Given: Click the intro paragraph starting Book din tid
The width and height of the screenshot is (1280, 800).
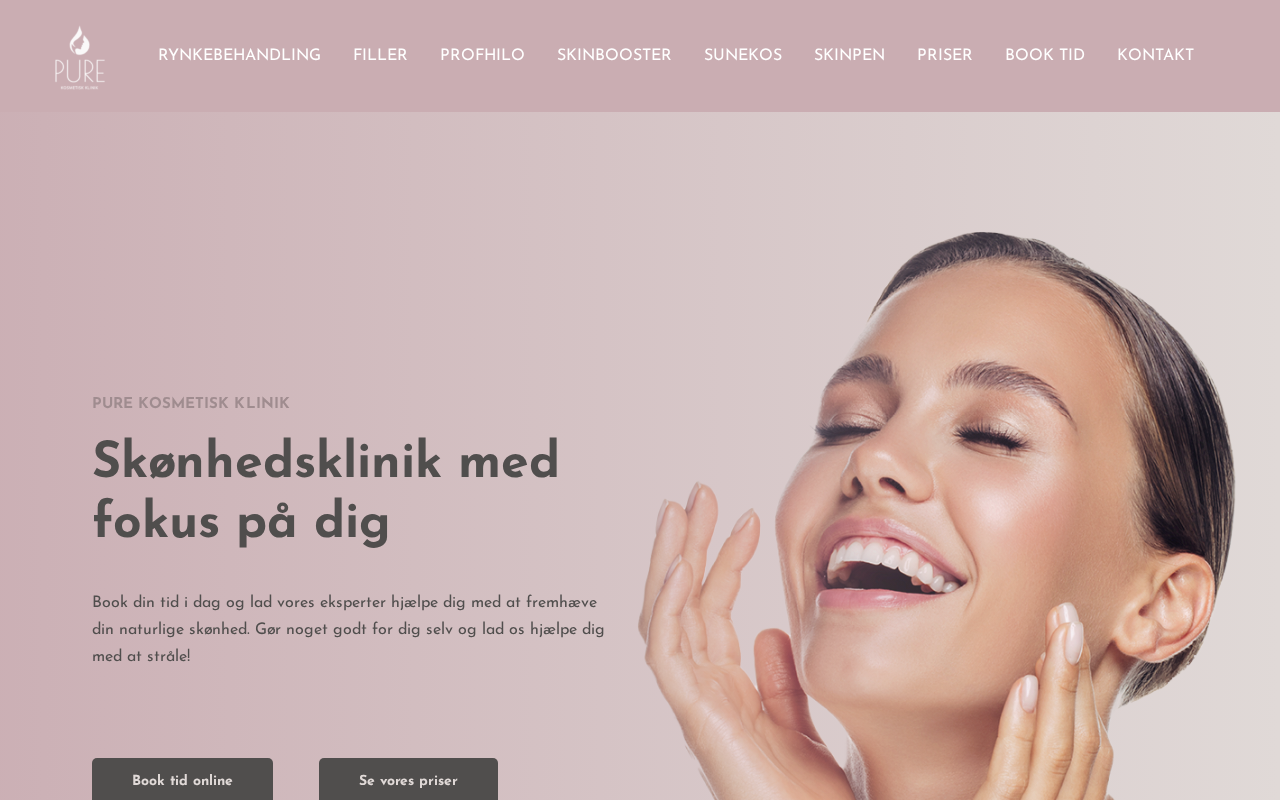Looking at the screenshot, I should tap(349, 630).
